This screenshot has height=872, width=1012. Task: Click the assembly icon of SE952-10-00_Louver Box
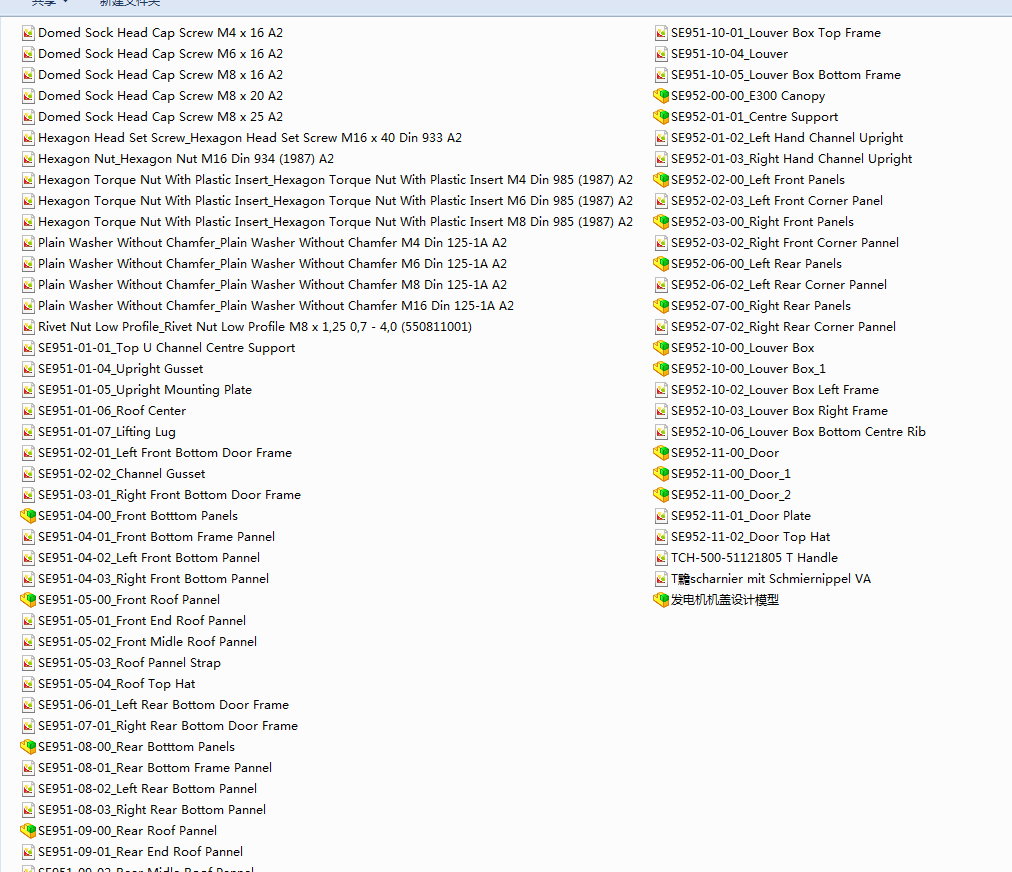[661, 347]
